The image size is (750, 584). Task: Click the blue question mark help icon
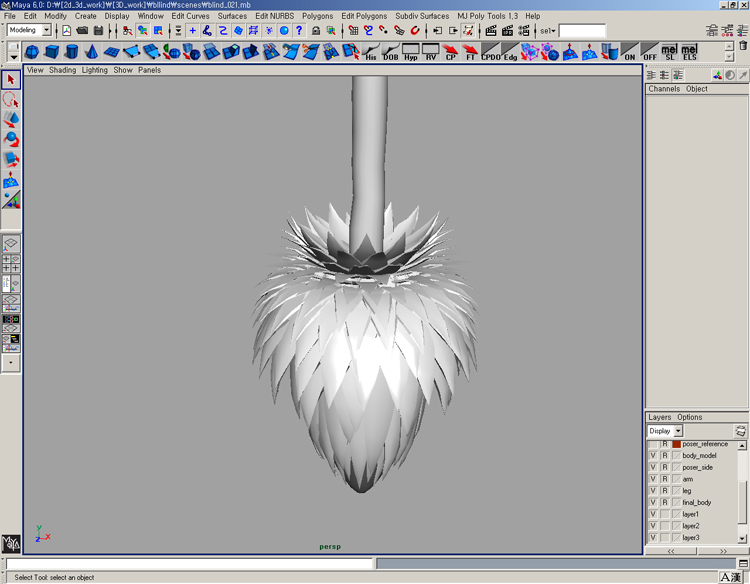click(298, 31)
